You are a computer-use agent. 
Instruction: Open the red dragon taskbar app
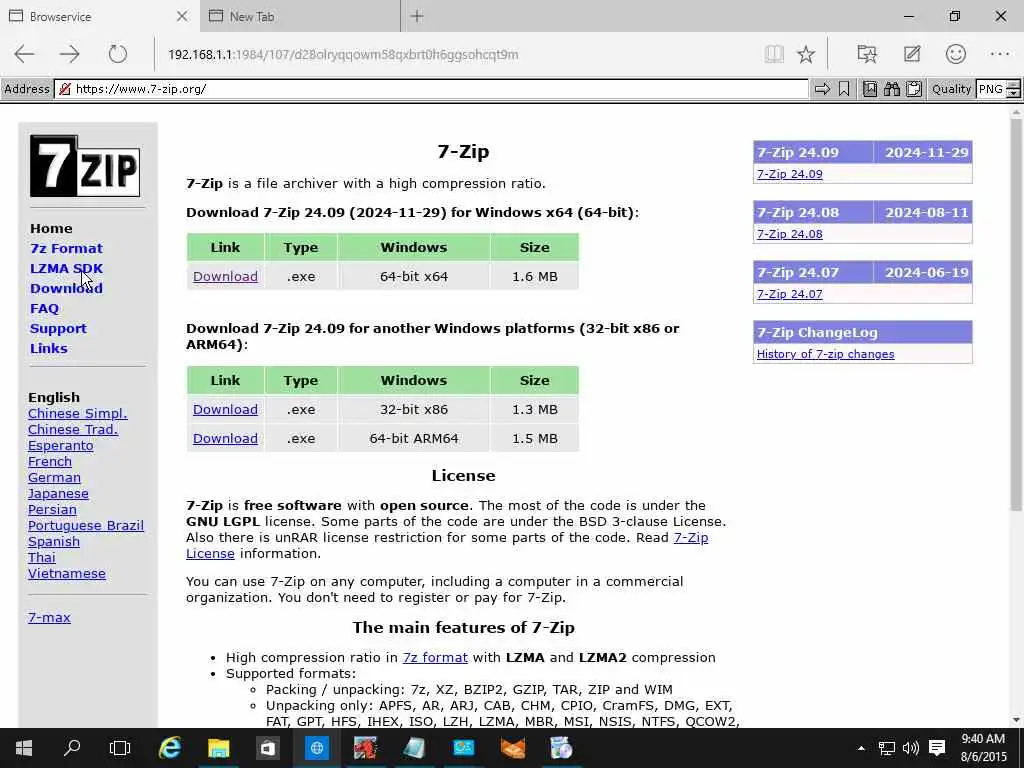(366, 748)
